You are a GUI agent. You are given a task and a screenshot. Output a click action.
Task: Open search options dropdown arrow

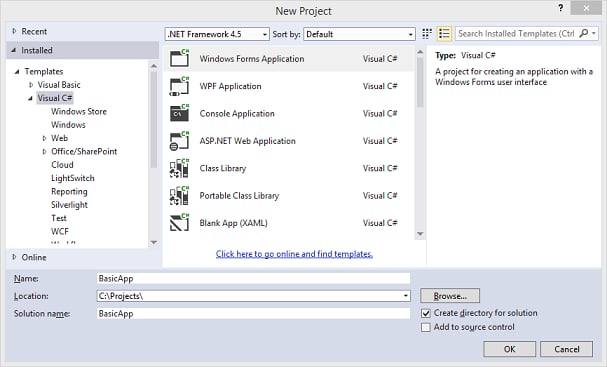[x=593, y=34]
